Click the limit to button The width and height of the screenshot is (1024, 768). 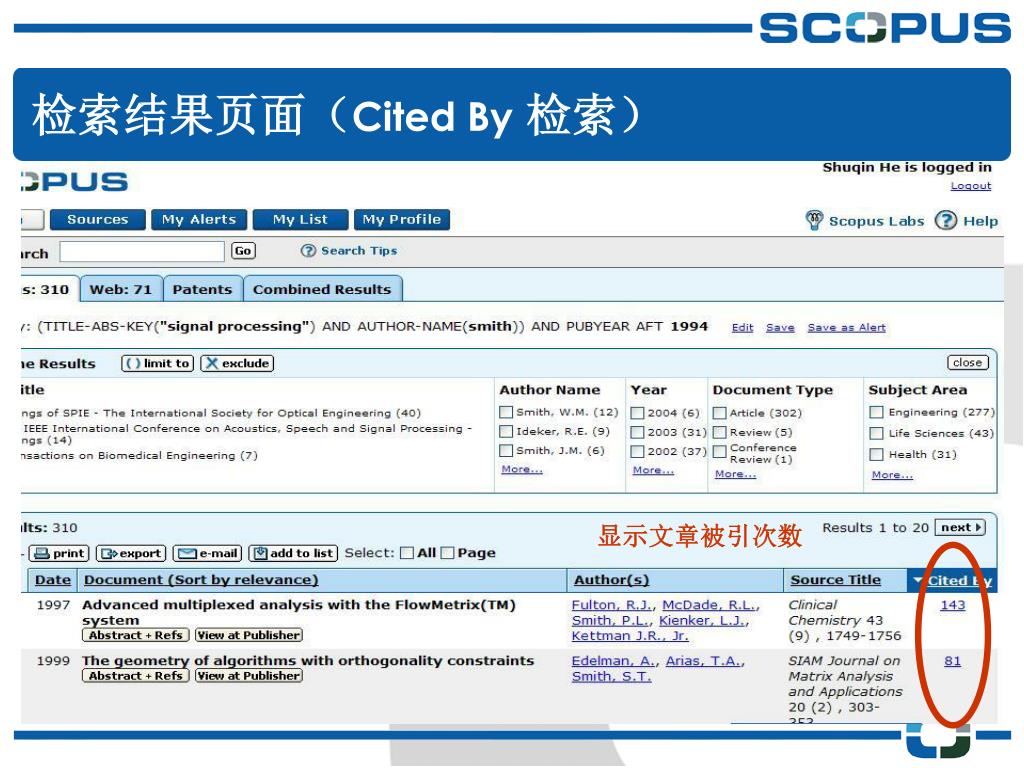point(157,363)
